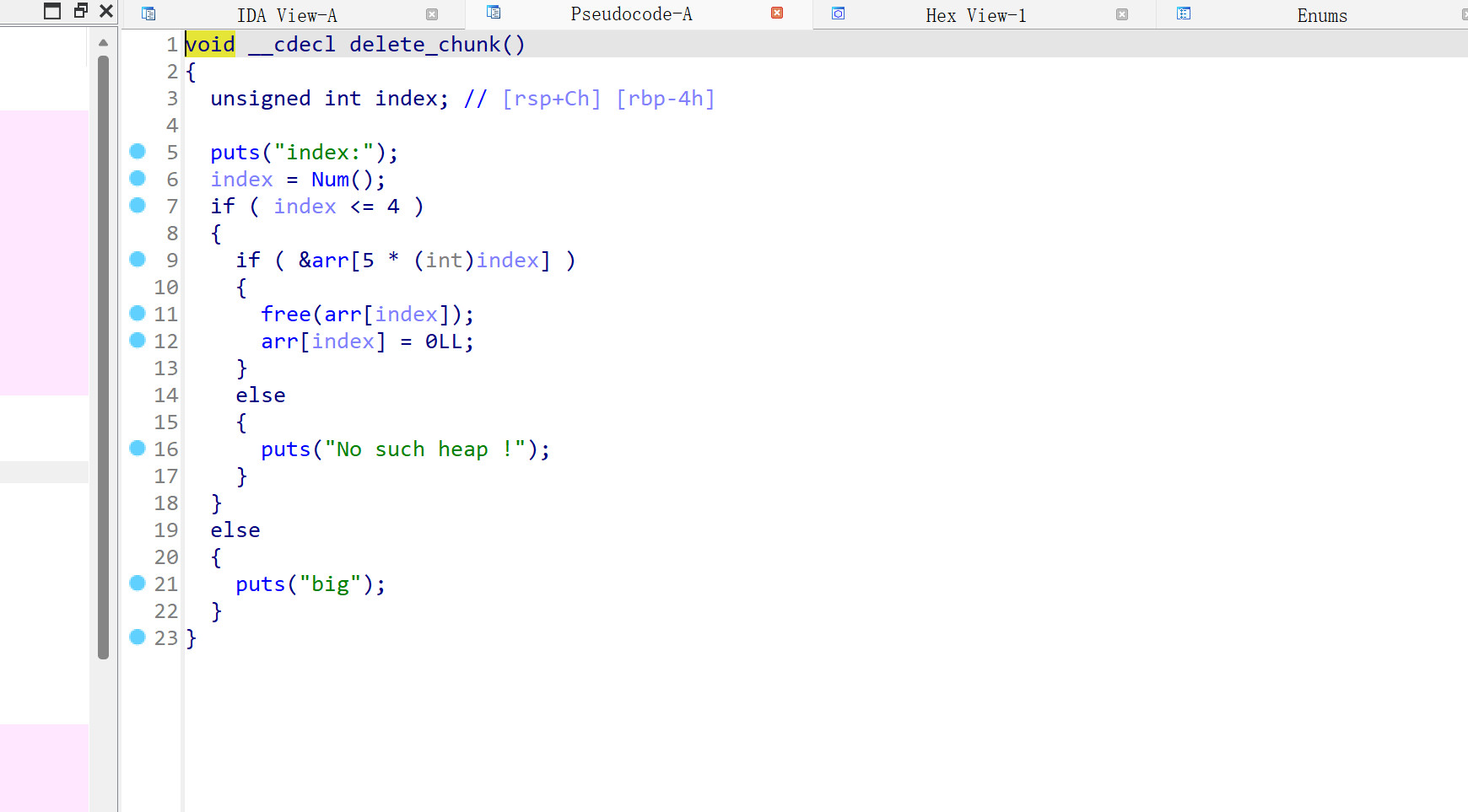Image resolution: width=1468 pixels, height=812 pixels.
Task: Click the Hex View-1 tab icon
Action: point(838,13)
